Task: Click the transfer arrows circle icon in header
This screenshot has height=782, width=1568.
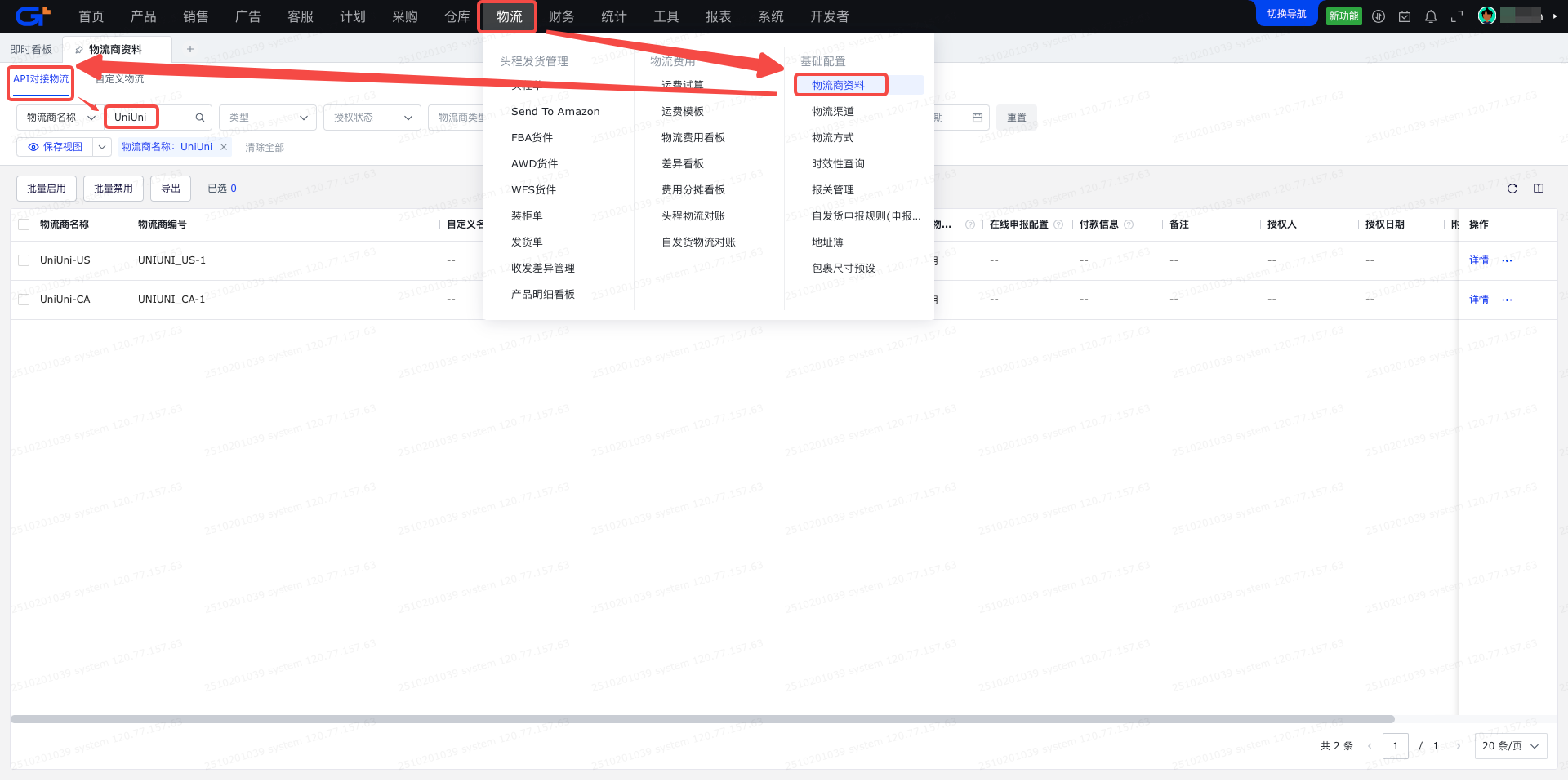Action: point(1379,16)
